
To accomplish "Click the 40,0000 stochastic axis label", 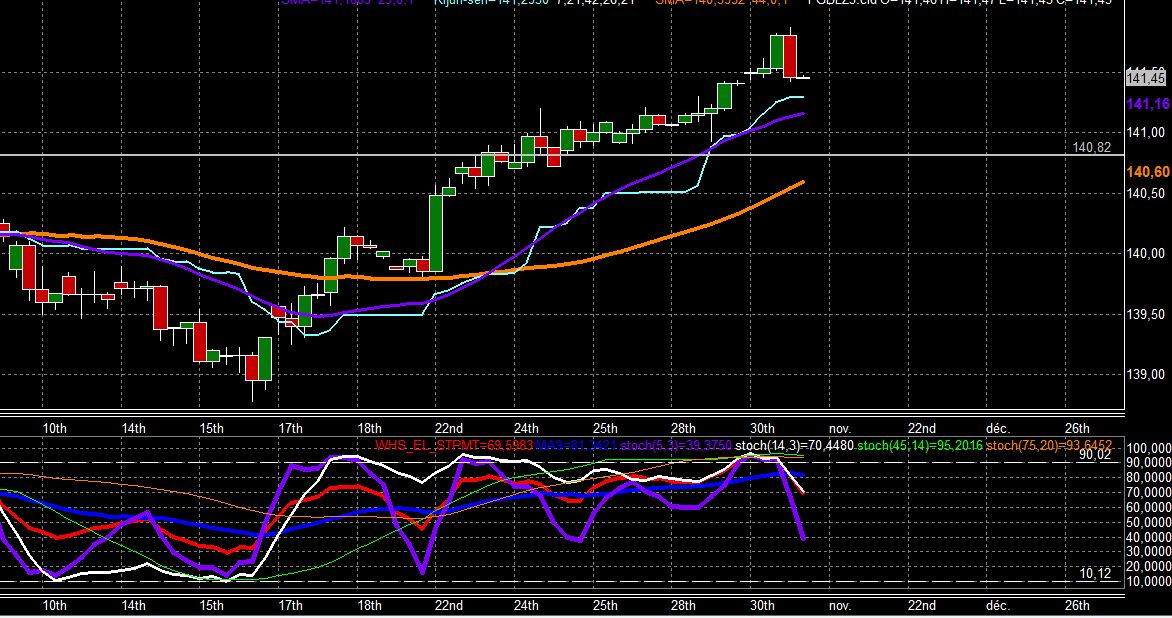I will [x=1149, y=537].
